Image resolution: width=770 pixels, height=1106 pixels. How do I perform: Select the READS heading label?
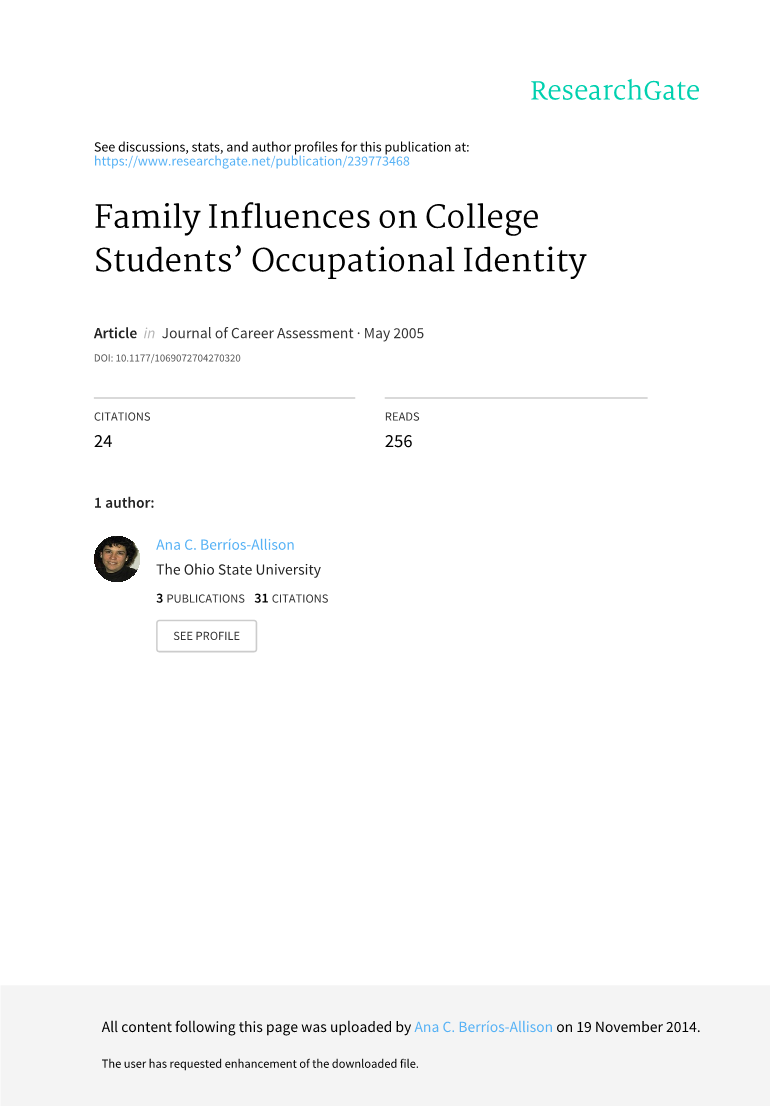point(402,417)
